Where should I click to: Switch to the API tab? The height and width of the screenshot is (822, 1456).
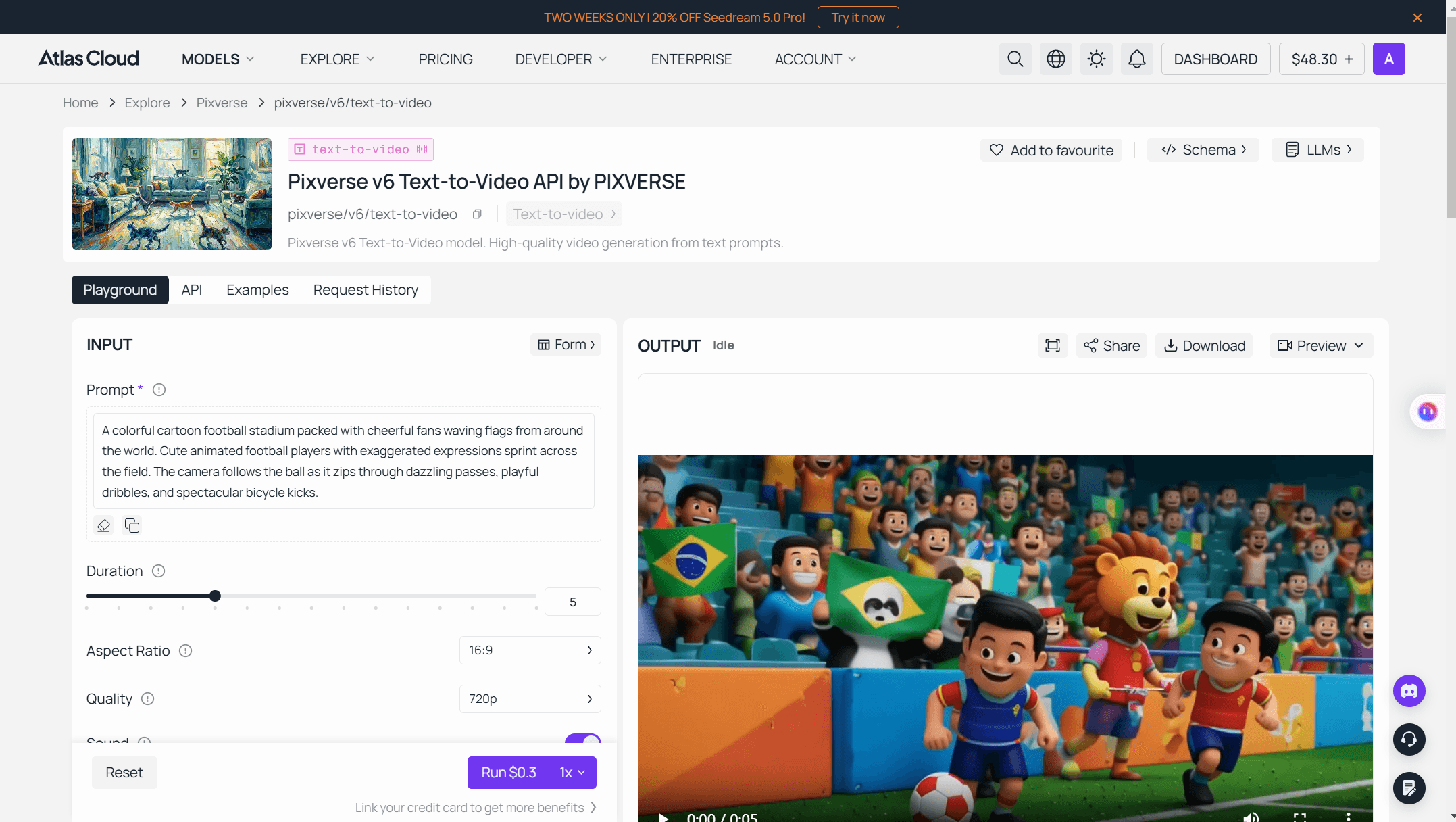191,290
